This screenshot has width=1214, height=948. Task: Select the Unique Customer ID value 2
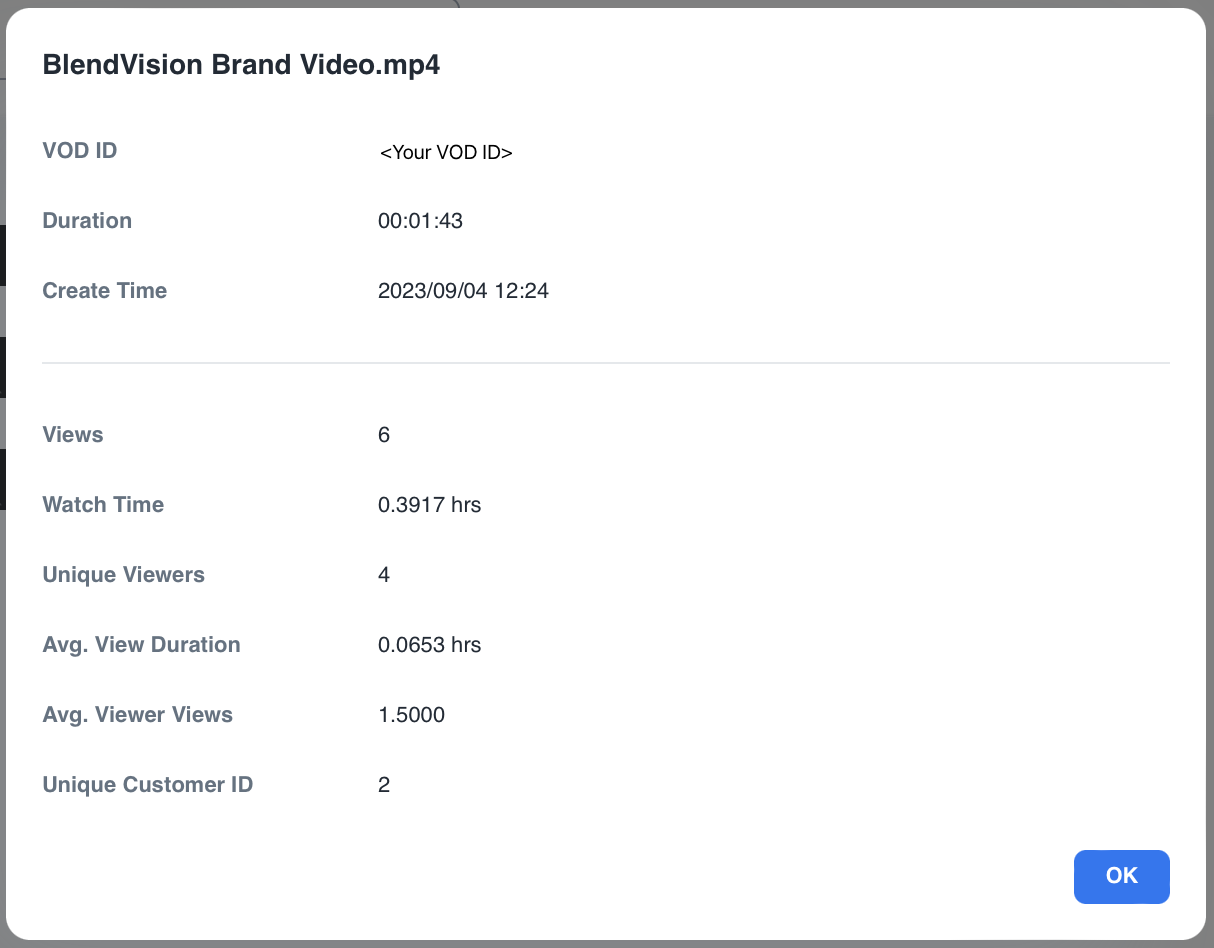[x=384, y=785]
